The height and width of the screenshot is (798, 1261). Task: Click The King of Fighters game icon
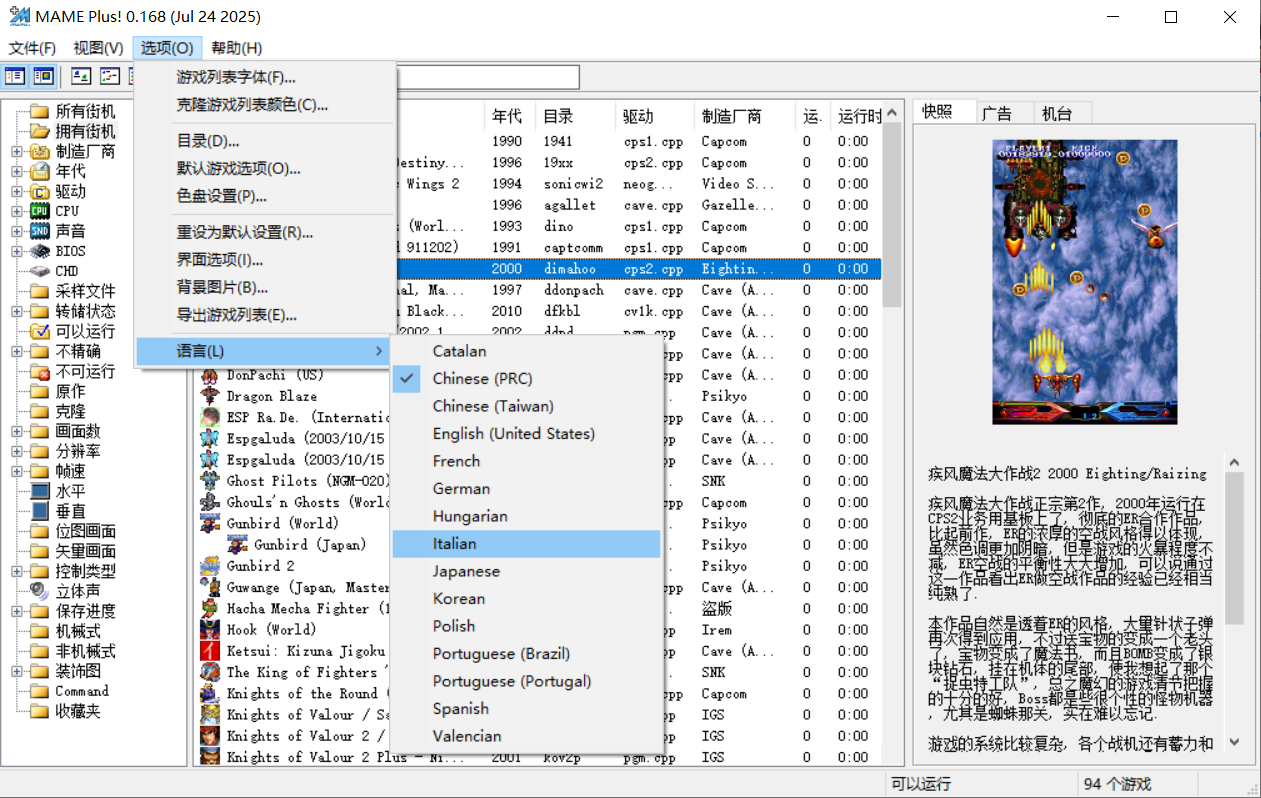tap(210, 672)
